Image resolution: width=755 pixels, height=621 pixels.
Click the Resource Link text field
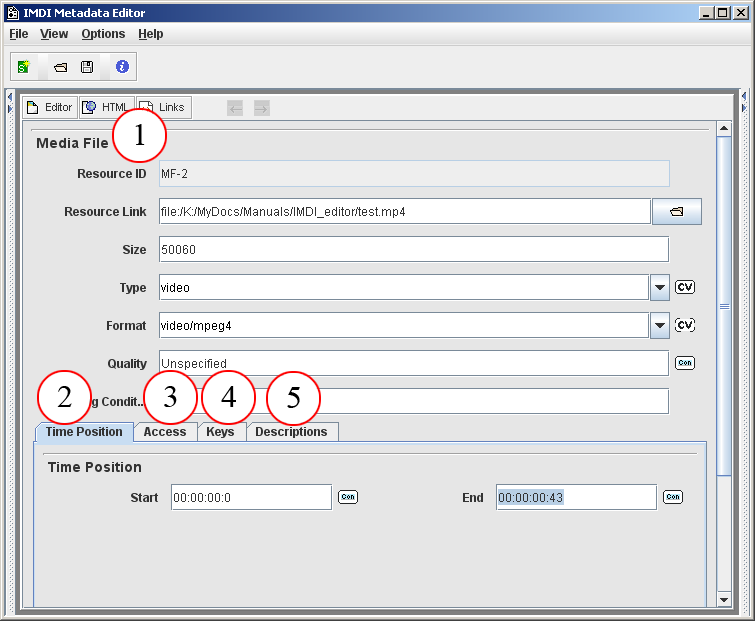405,211
